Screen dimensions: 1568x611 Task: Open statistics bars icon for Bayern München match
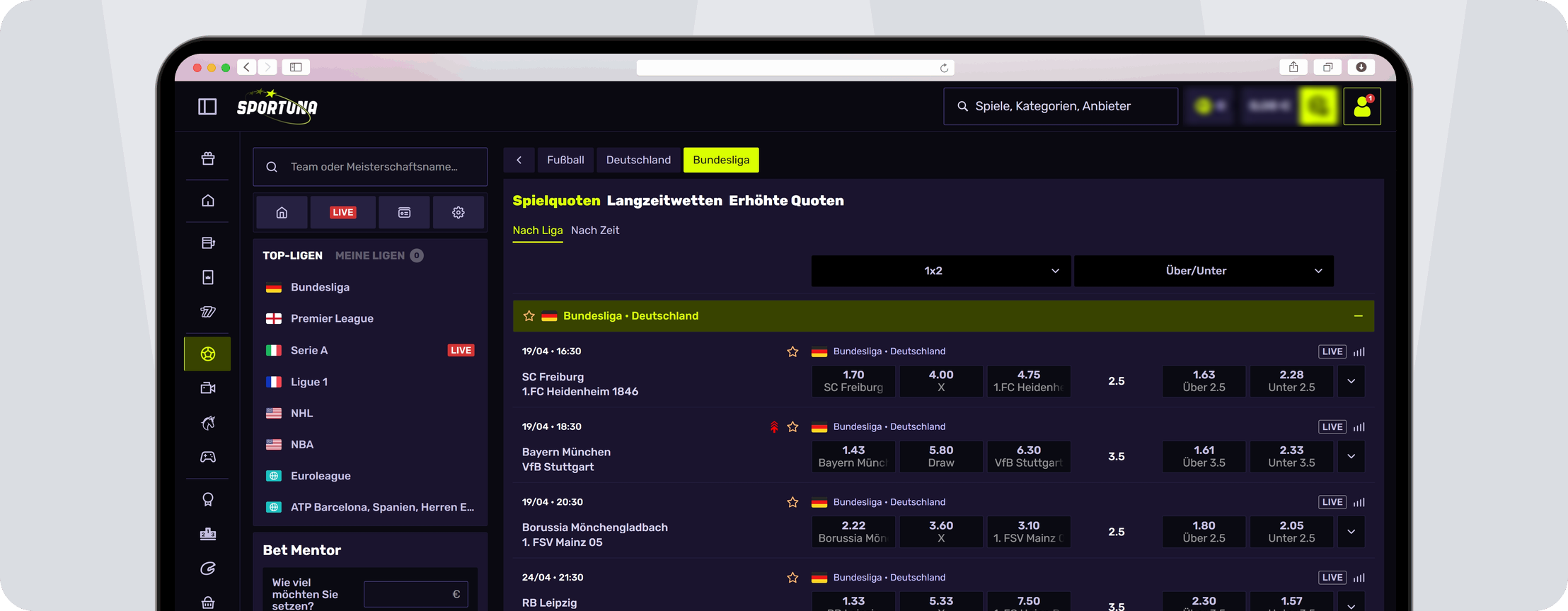(1359, 427)
